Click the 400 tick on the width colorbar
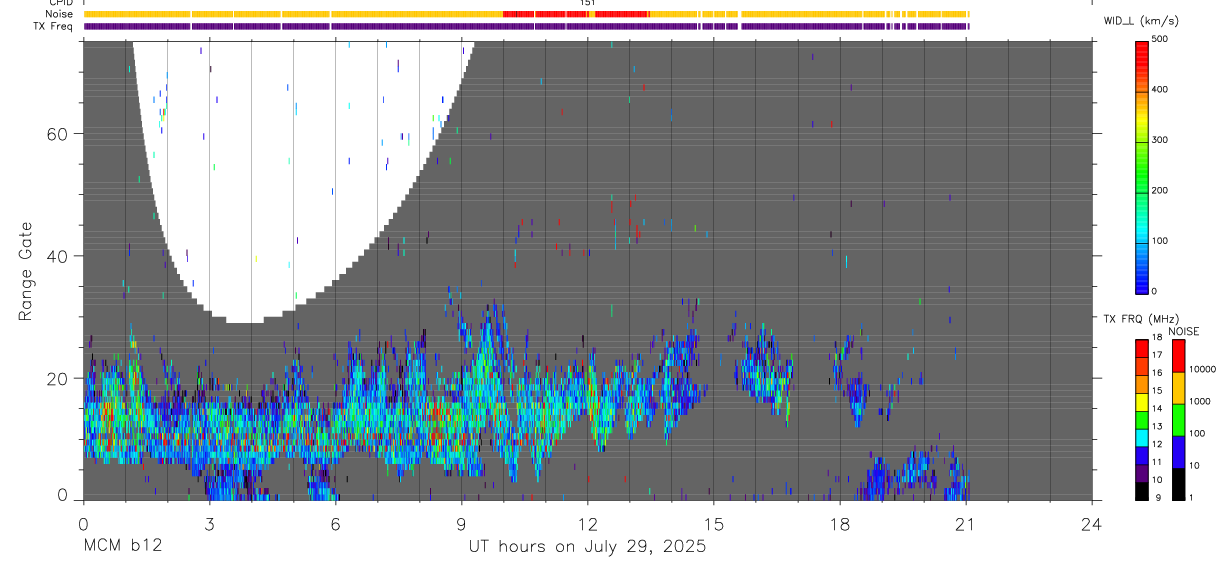Viewport: 1228px width, 567px height. click(x=1160, y=89)
